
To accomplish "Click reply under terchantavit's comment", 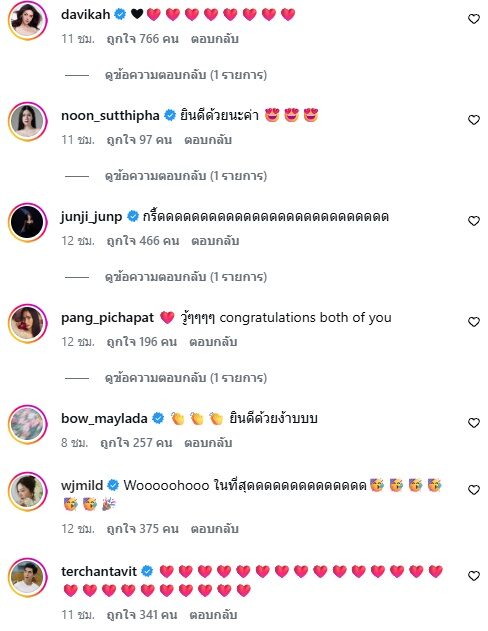I will (x=213, y=615).
